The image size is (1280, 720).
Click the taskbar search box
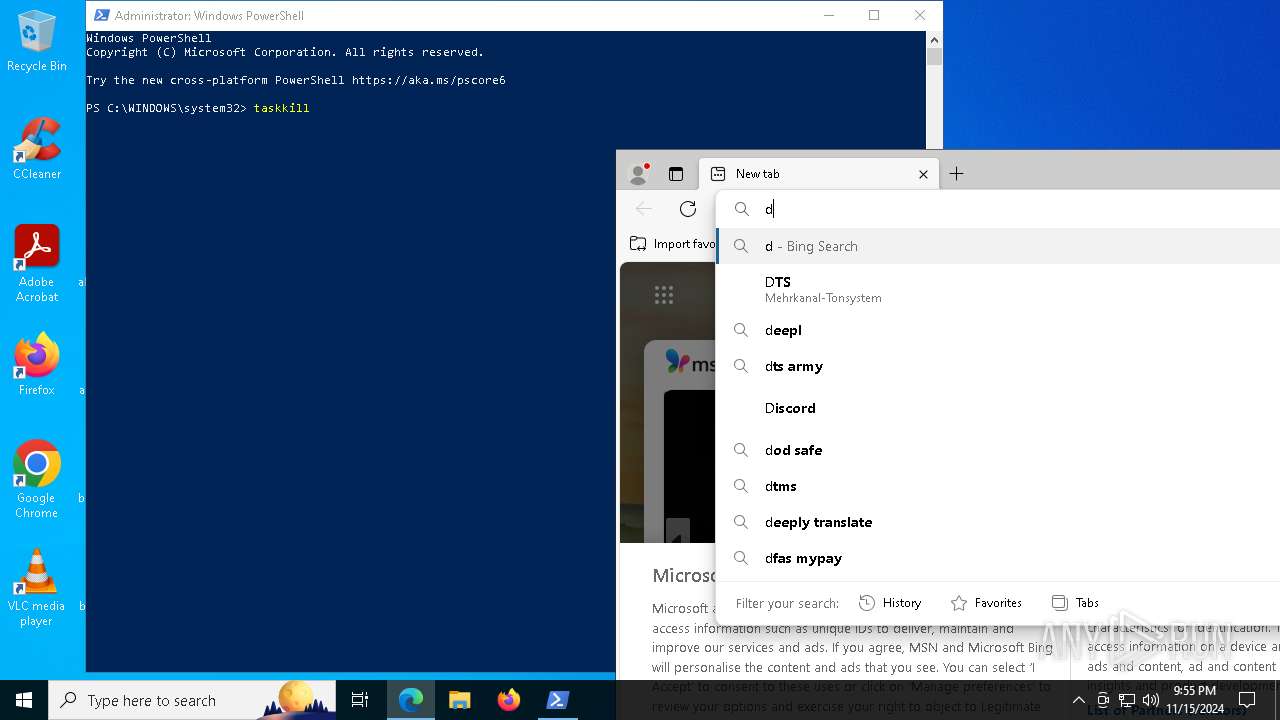click(192, 700)
